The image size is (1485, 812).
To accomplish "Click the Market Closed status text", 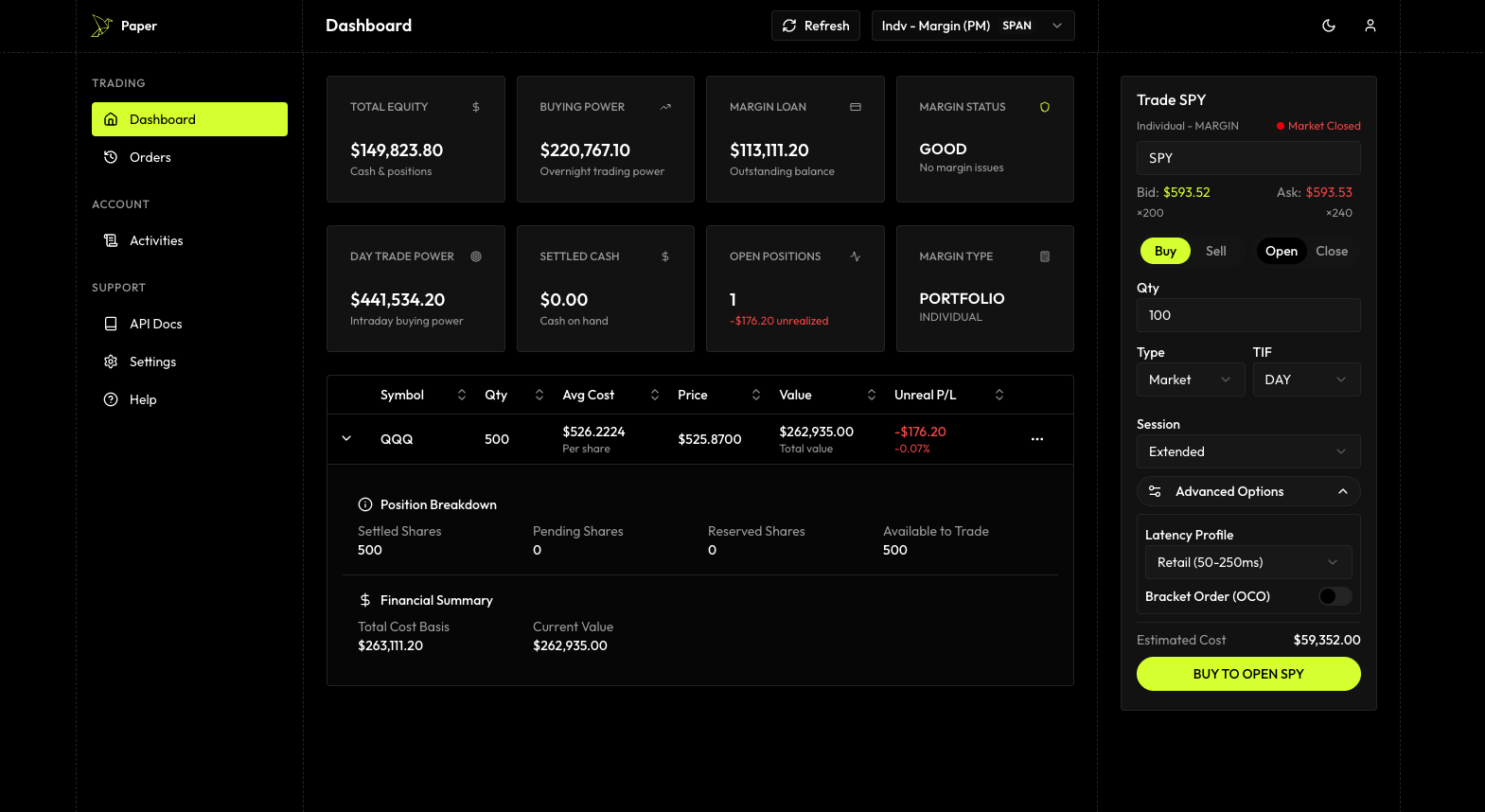I will [x=1324, y=126].
